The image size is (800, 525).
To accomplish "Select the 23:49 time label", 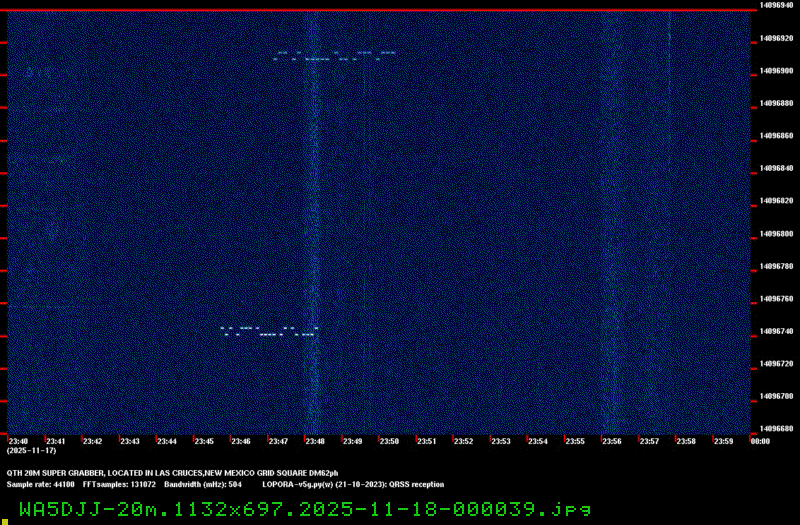I will tap(353, 441).
